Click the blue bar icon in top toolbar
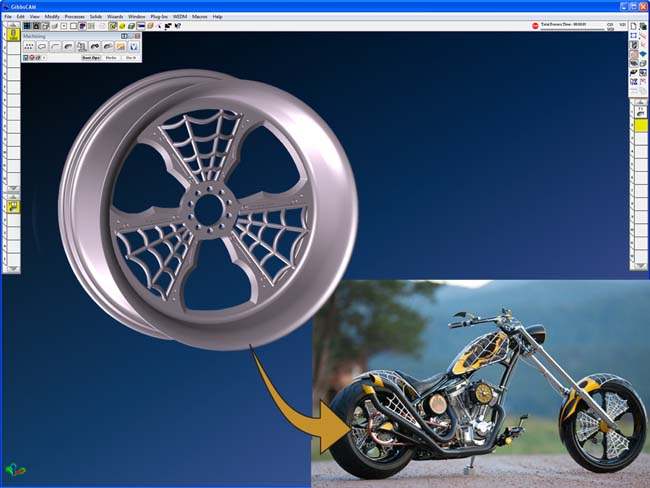The height and width of the screenshot is (488, 650). (141, 26)
